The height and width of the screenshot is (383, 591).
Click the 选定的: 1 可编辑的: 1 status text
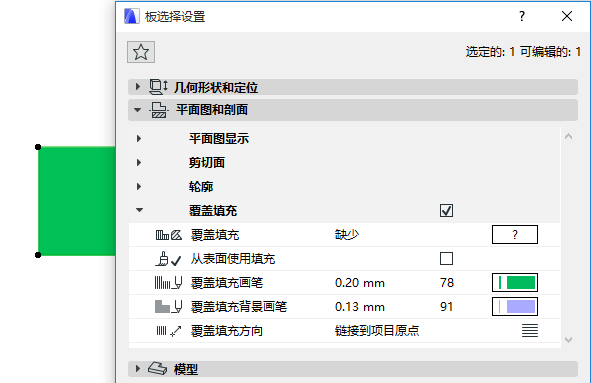point(523,52)
